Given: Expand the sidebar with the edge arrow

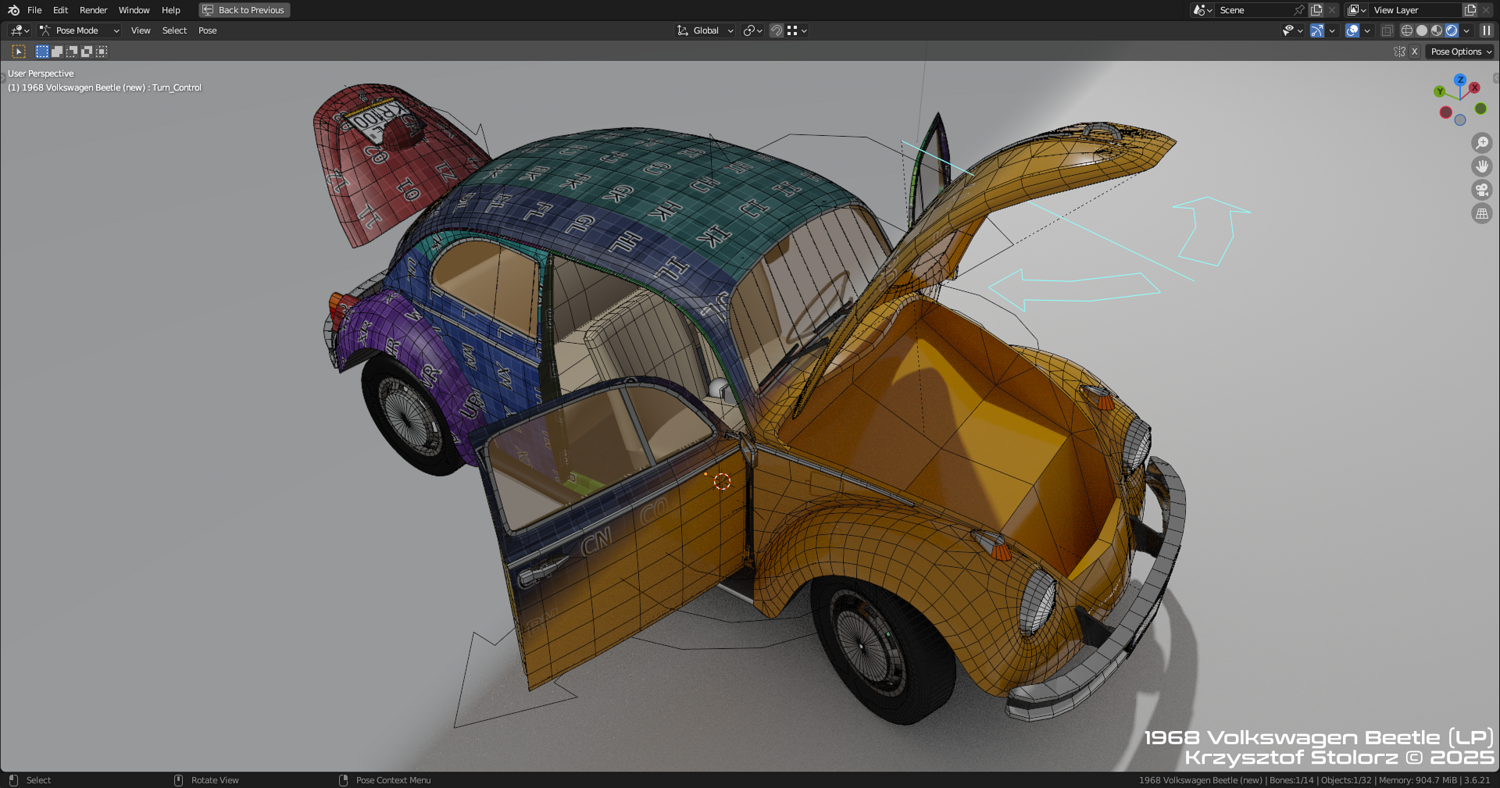Looking at the screenshot, I should tap(1496, 78).
